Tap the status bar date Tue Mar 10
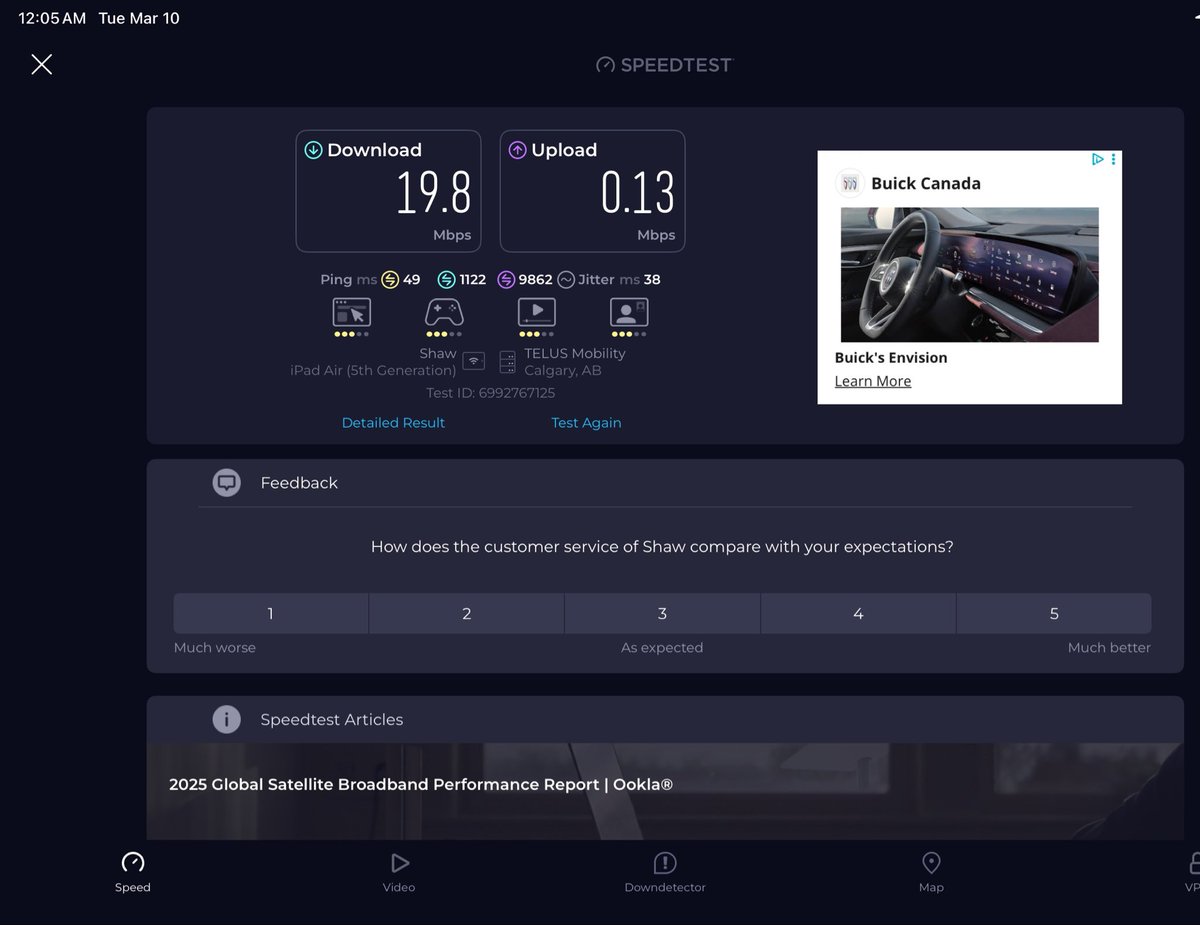 pos(139,18)
